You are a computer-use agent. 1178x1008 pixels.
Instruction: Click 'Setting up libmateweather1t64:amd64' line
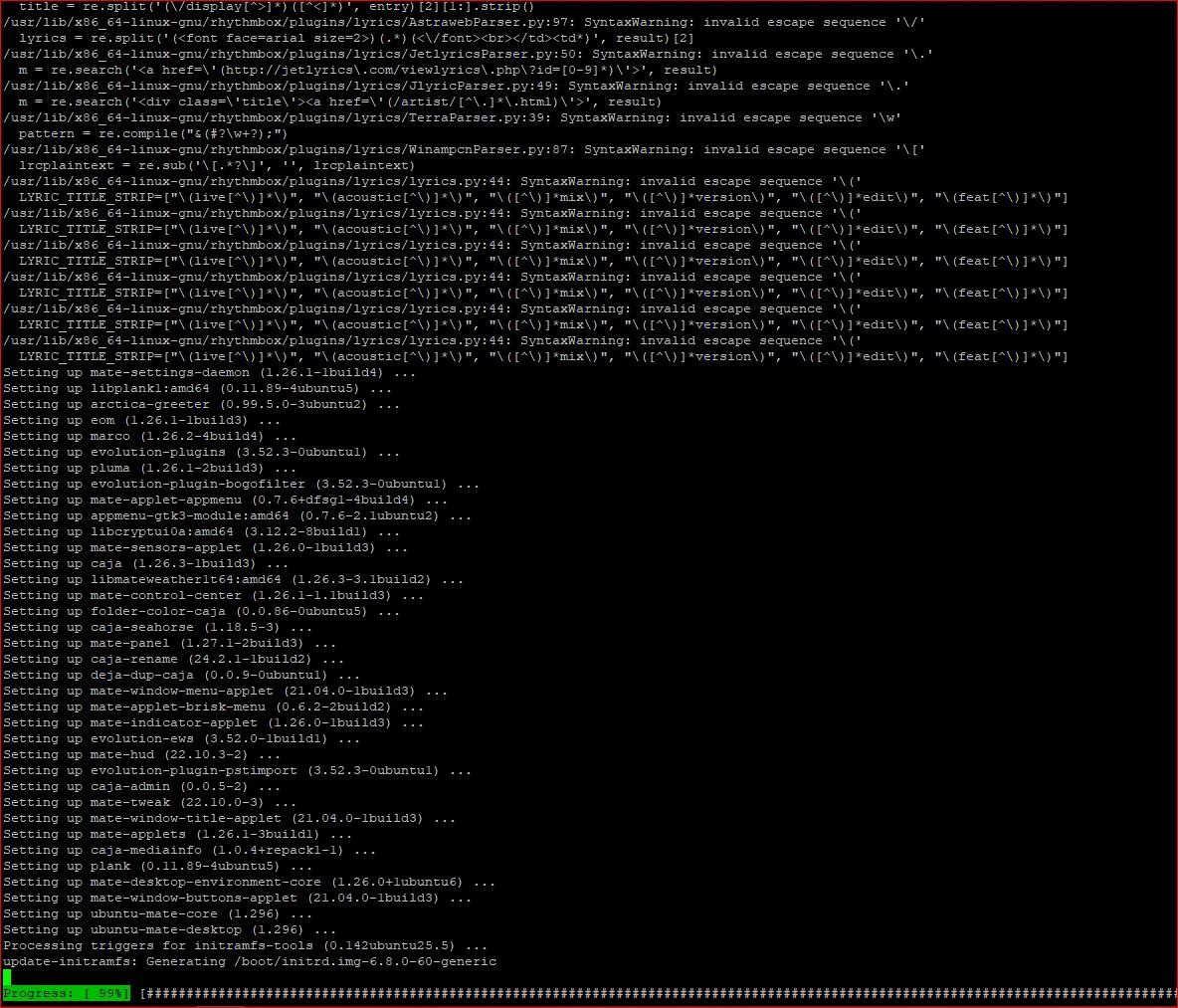[x=233, y=580]
